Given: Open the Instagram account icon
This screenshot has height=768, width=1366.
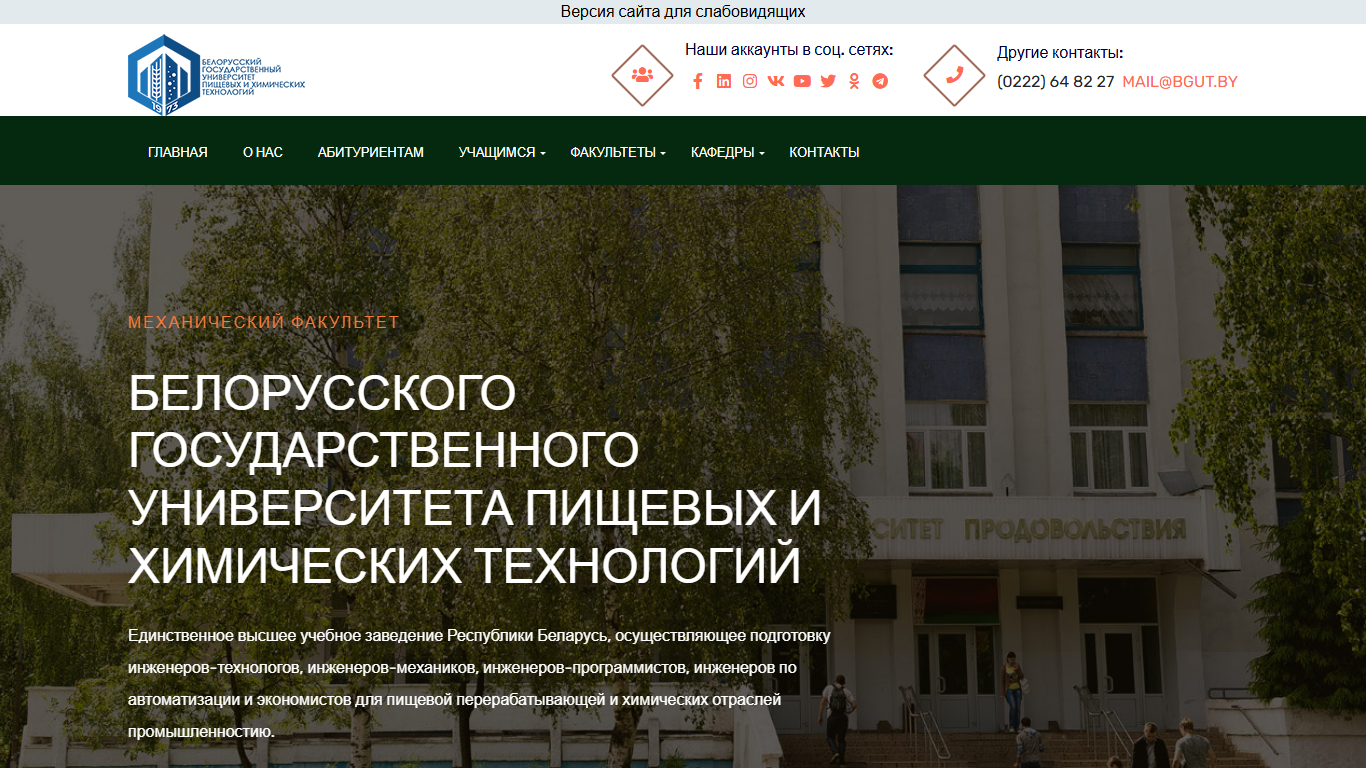Looking at the screenshot, I should point(750,82).
